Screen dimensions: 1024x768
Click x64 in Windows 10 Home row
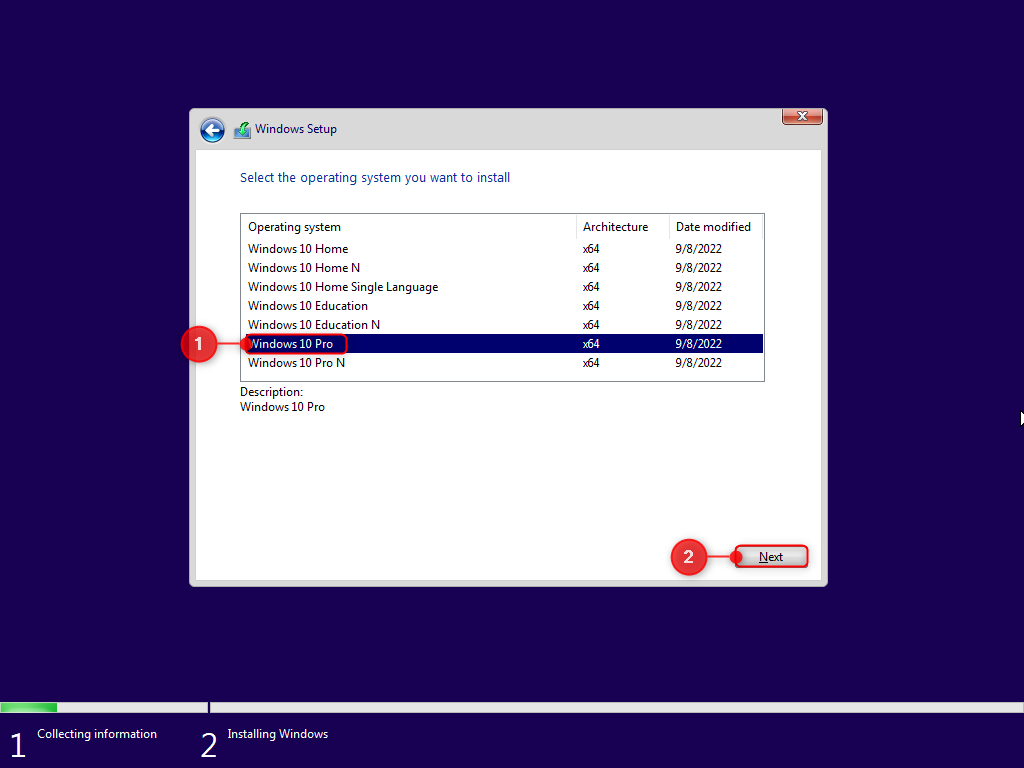point(591,249)
